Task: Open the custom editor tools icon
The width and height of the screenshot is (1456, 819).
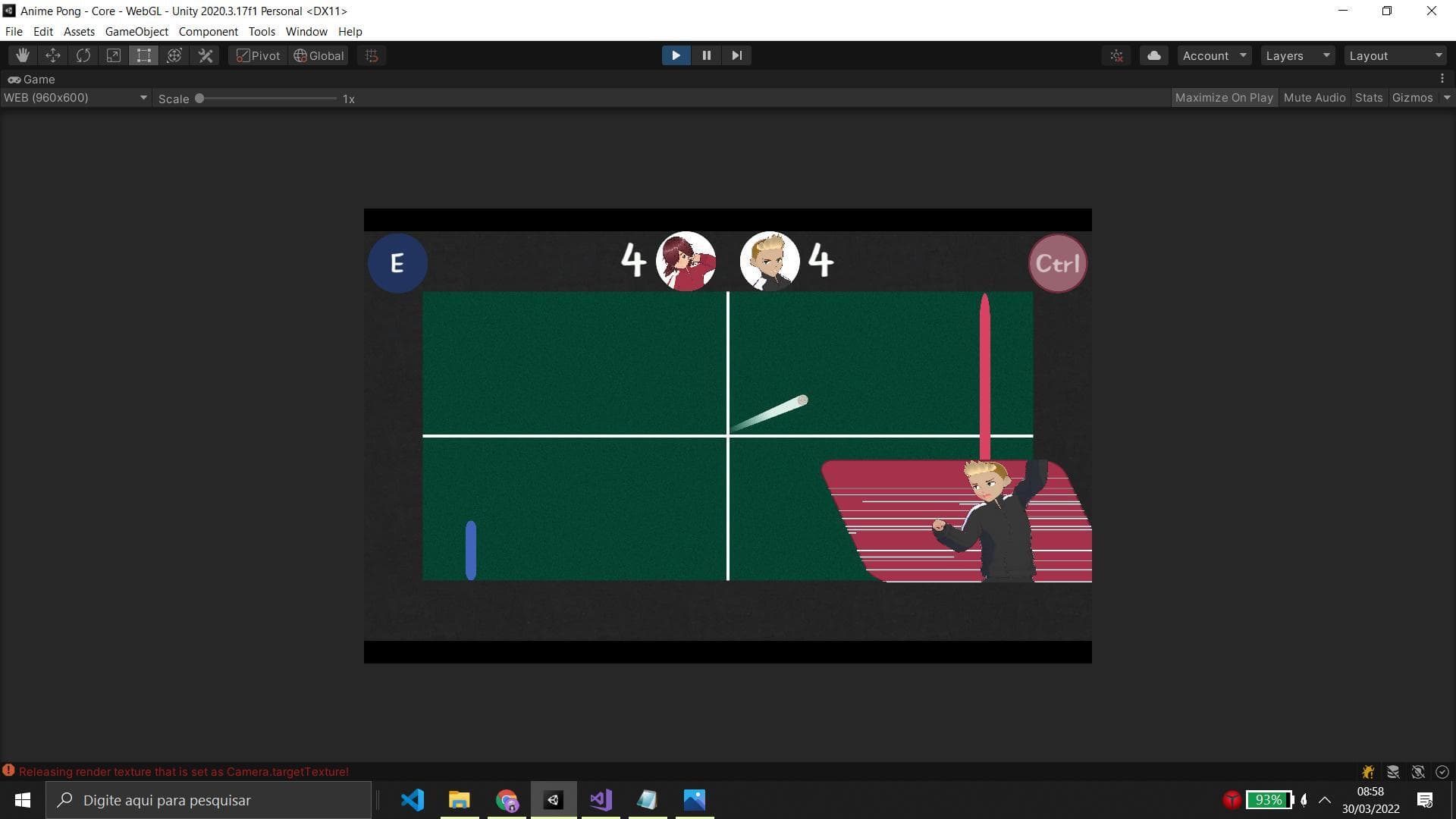Action: [x=206, y=55]
